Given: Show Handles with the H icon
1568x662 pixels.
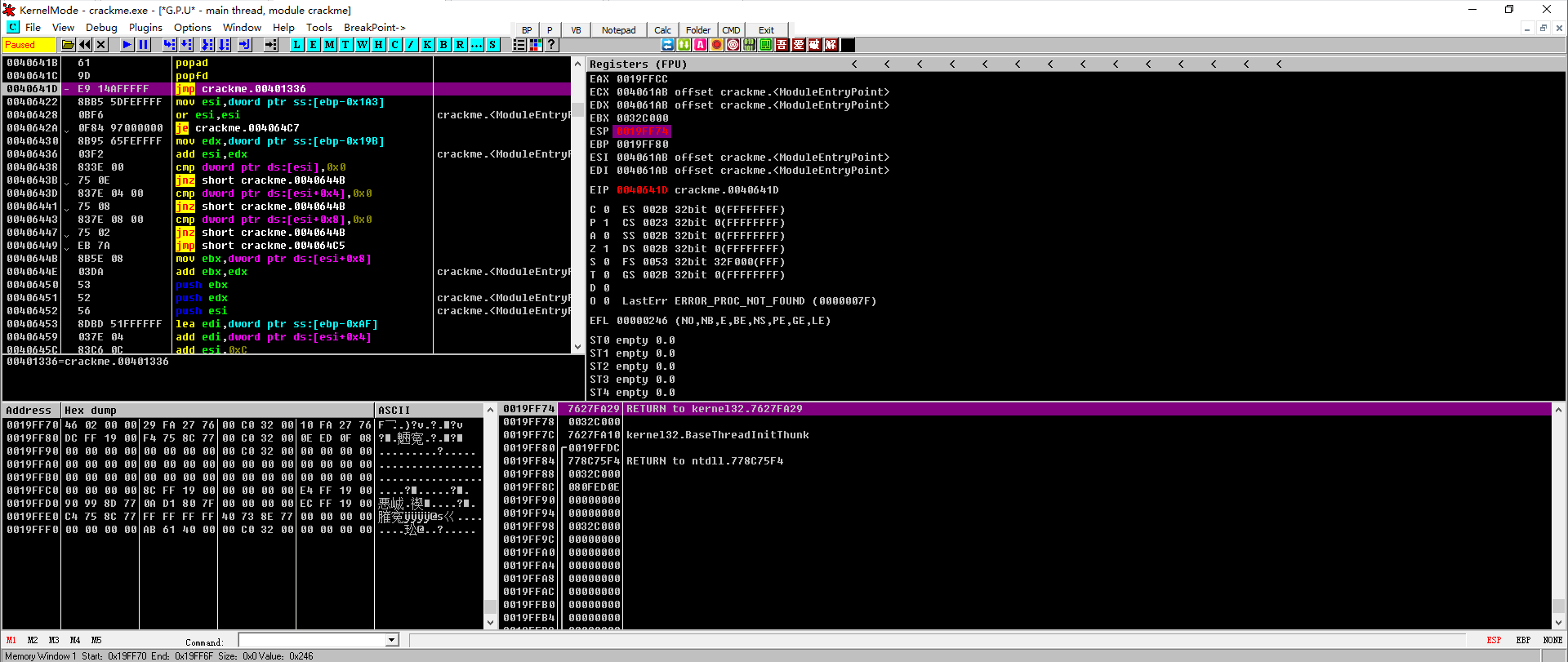Looking at the screenshot, I should (x=379, y=45).
